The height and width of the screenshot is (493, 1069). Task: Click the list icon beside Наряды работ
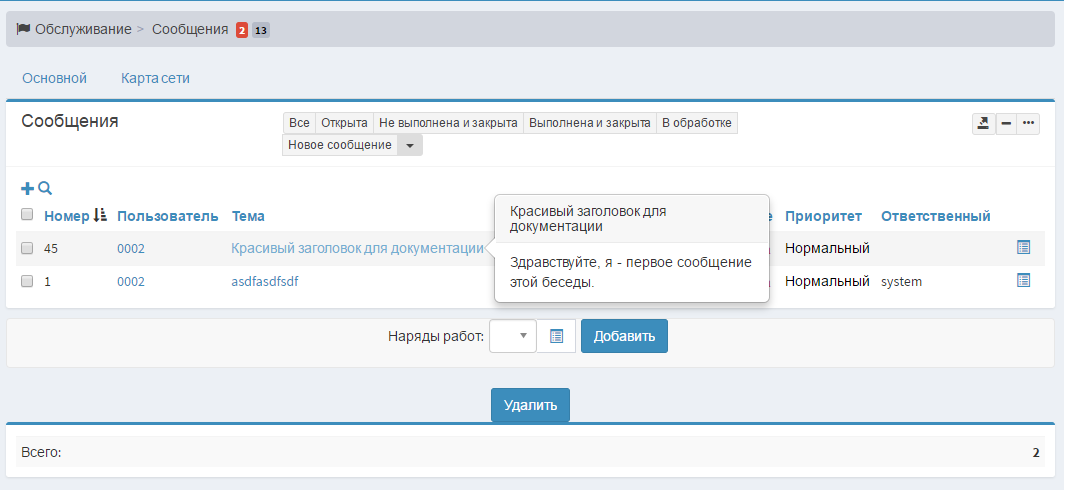coord(557,336)
